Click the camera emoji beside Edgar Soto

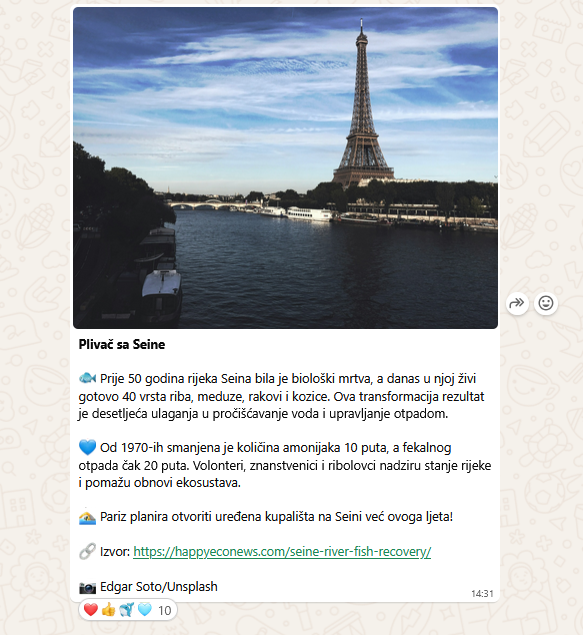click(87, 587)
